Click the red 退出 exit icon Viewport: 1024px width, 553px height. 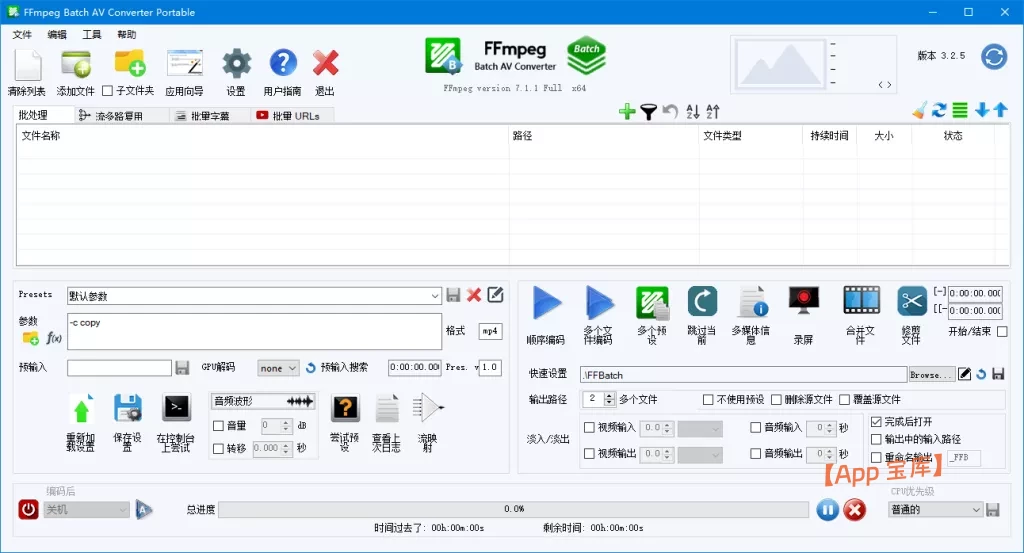click(x=325, y=63)
